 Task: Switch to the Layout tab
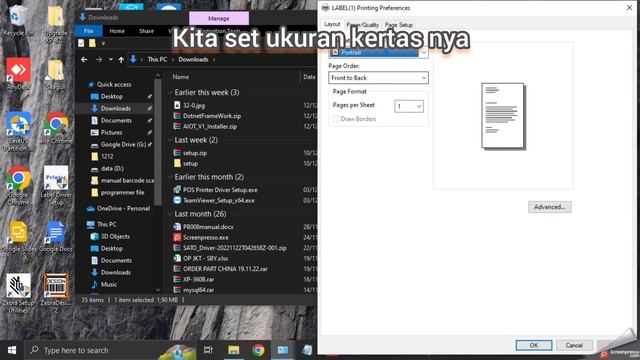332,24
